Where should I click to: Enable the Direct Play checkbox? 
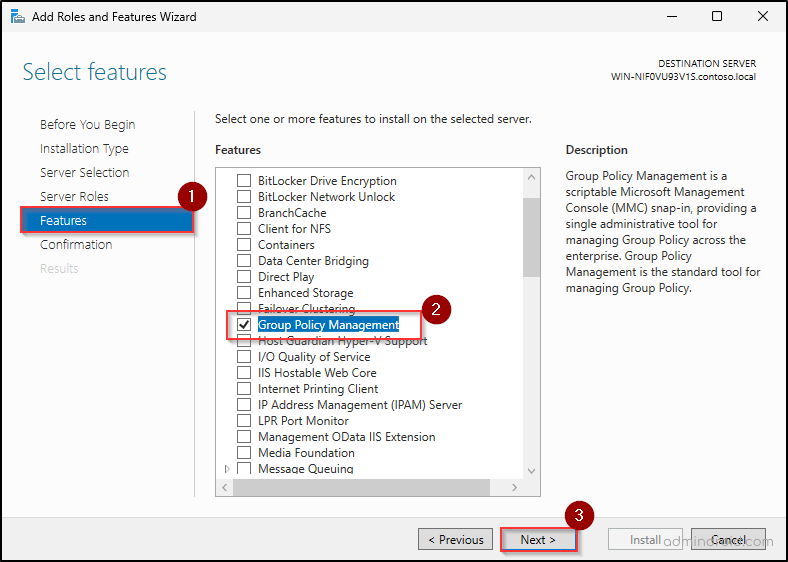tap(244, 277)
